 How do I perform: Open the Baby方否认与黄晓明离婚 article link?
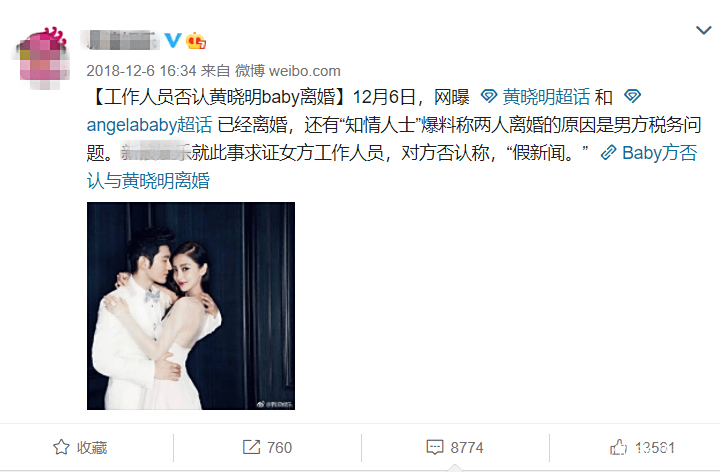pyautogui.click(x=392, y=167)
